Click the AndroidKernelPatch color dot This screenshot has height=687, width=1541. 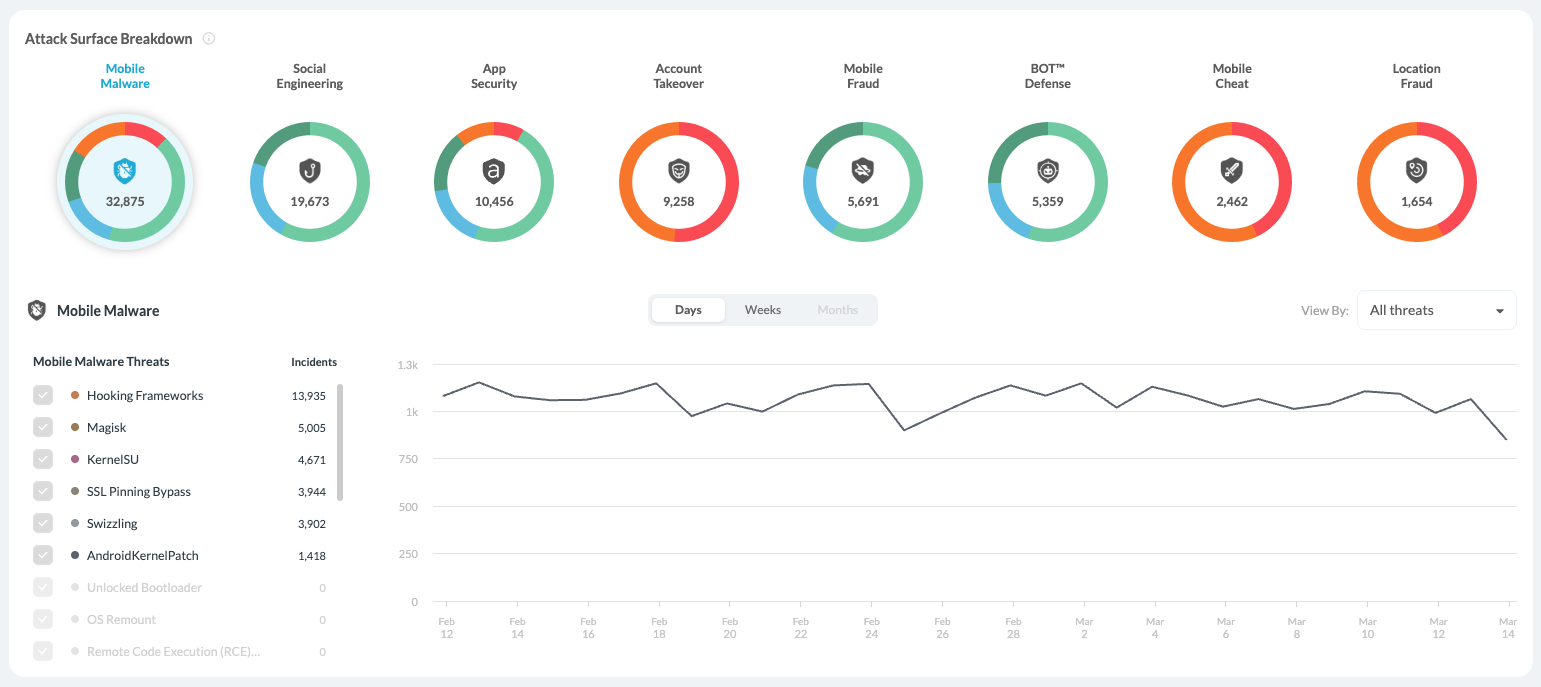tap(75, 555)
